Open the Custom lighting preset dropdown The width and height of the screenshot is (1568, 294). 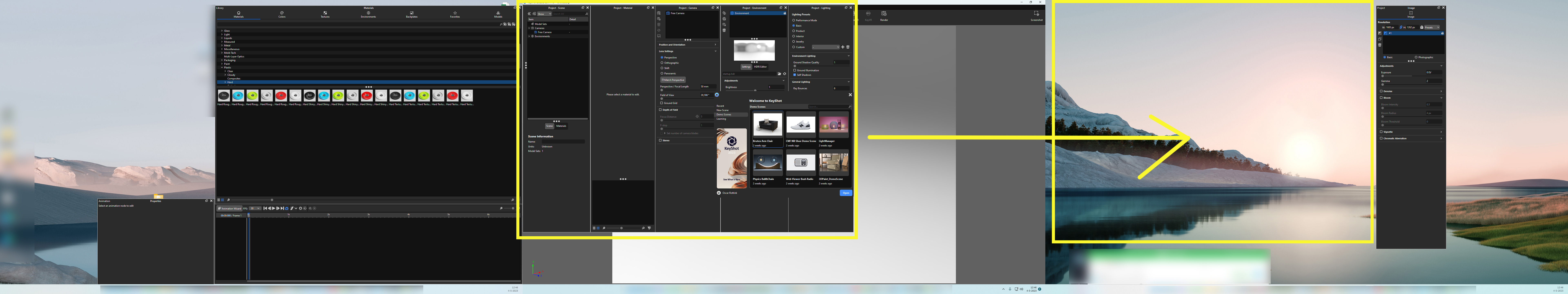(826, 47)
